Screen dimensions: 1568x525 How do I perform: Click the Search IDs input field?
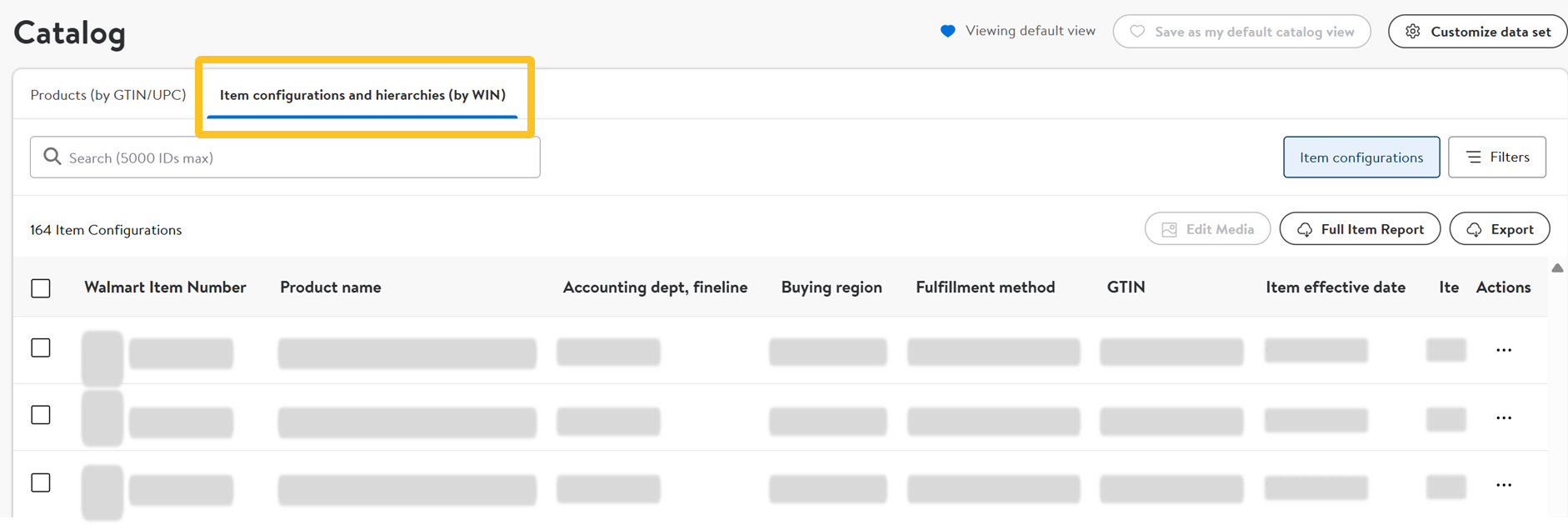point(300,157)
